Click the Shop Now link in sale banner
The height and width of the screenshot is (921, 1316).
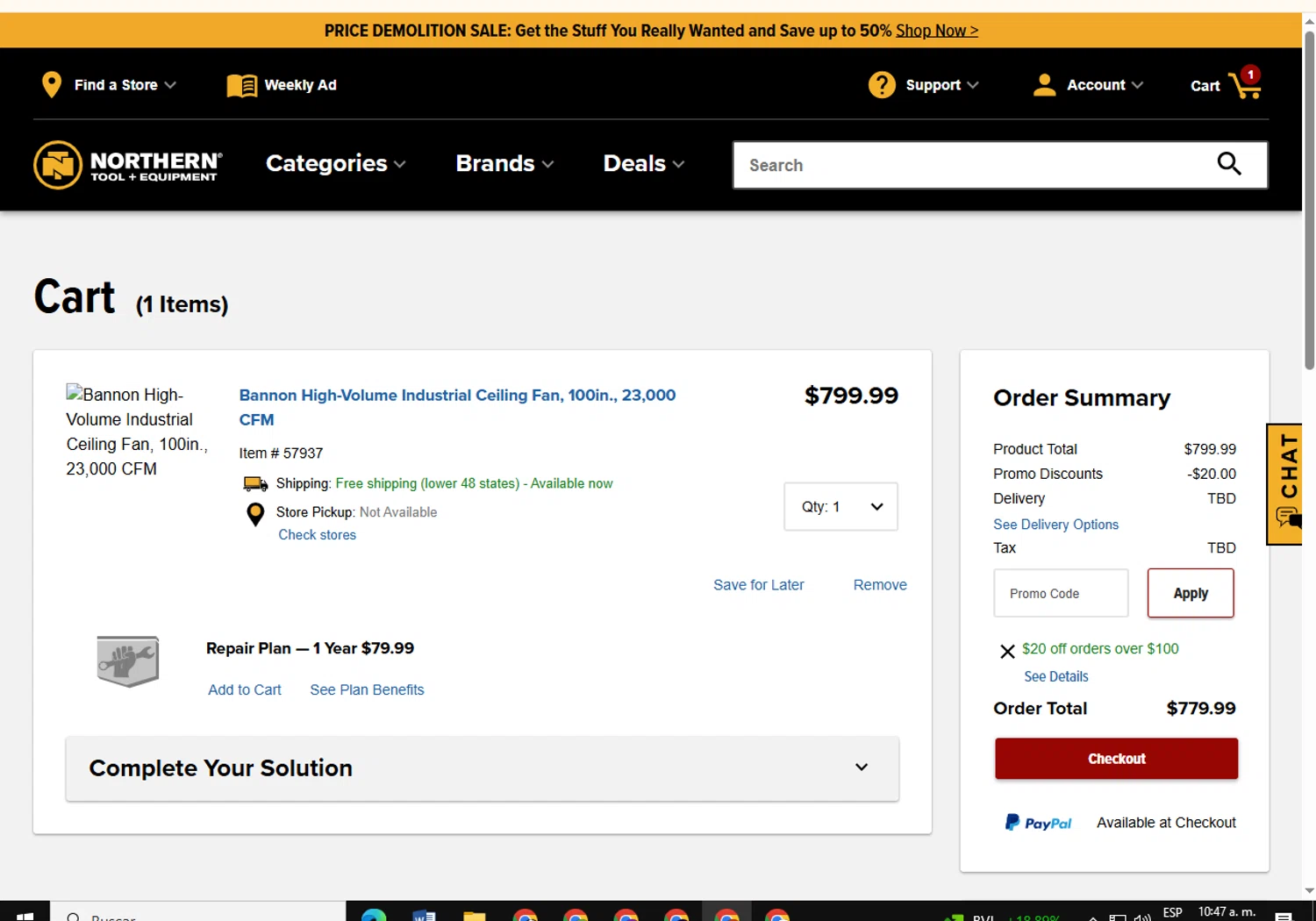(x=936, y=31)
